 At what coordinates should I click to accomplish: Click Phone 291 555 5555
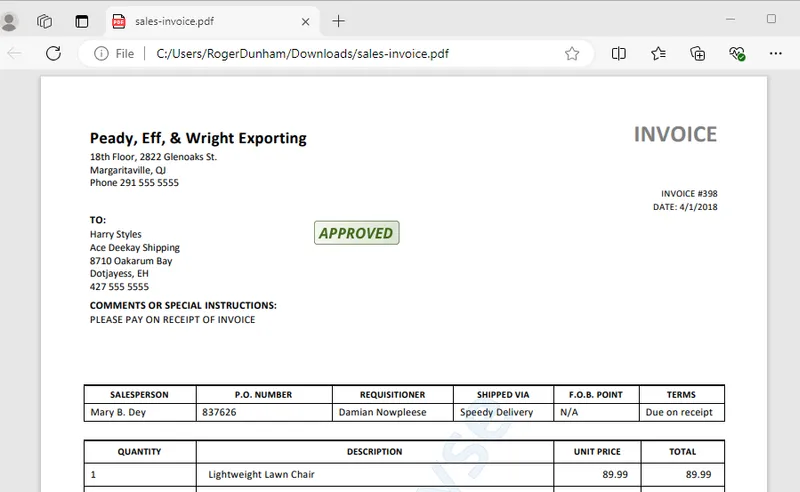[134, 183]
